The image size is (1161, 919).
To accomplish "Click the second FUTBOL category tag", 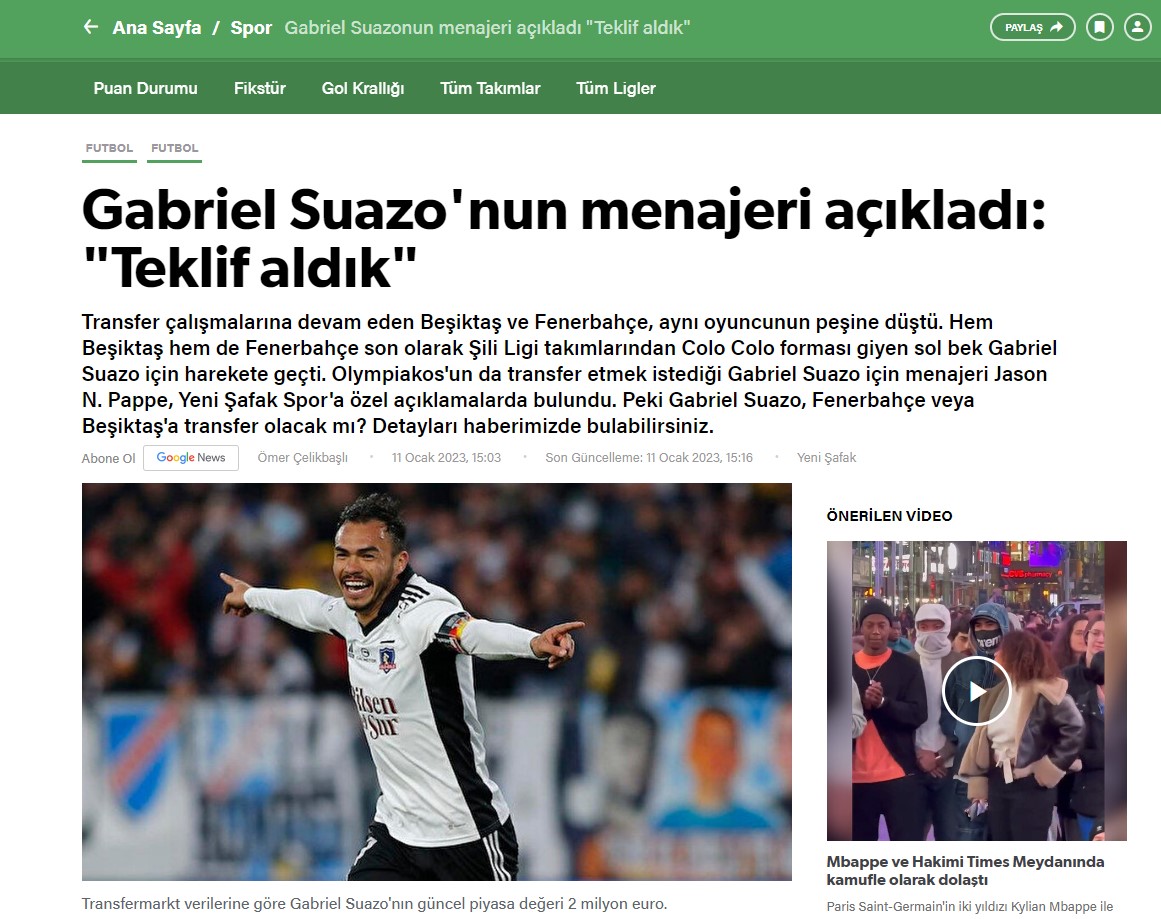I will (175, 148).
